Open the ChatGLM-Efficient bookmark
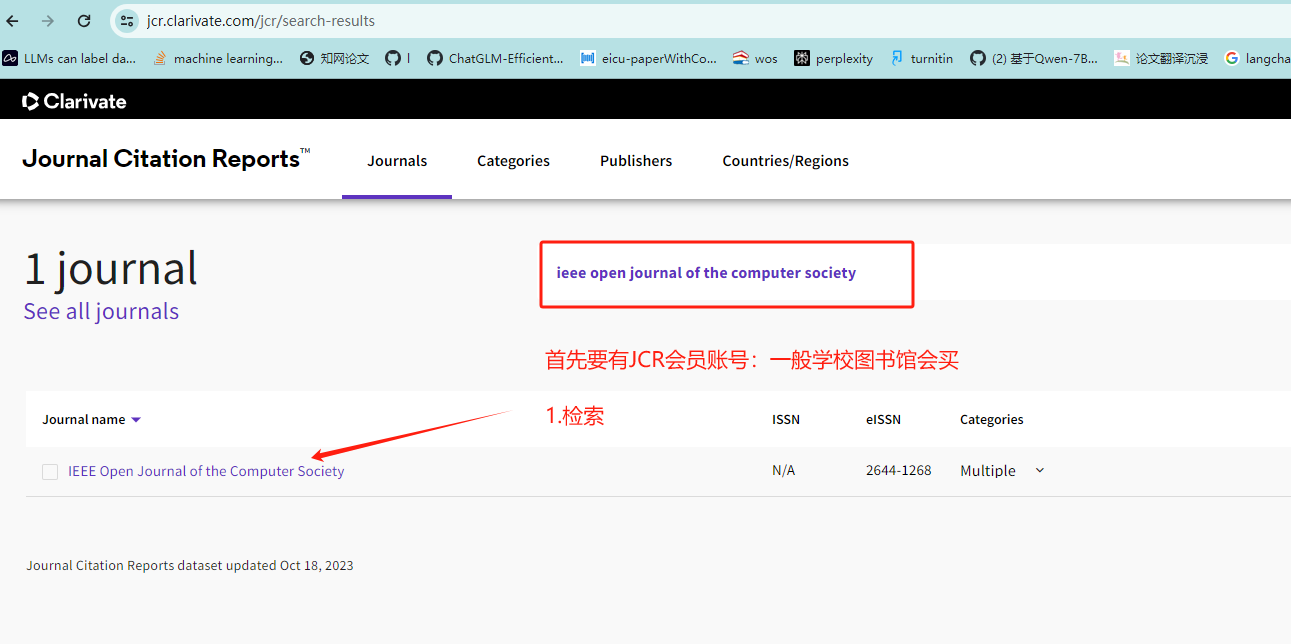The image size is (1291, 644). pos(495,58)
